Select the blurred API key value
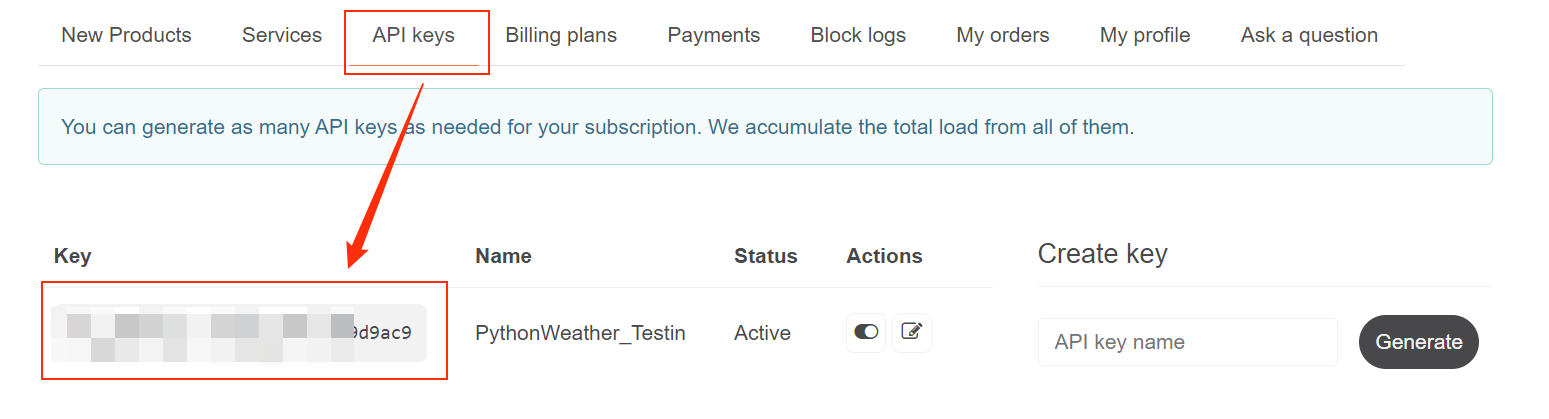Screen dimensions: 1549x419 (240, 333)
